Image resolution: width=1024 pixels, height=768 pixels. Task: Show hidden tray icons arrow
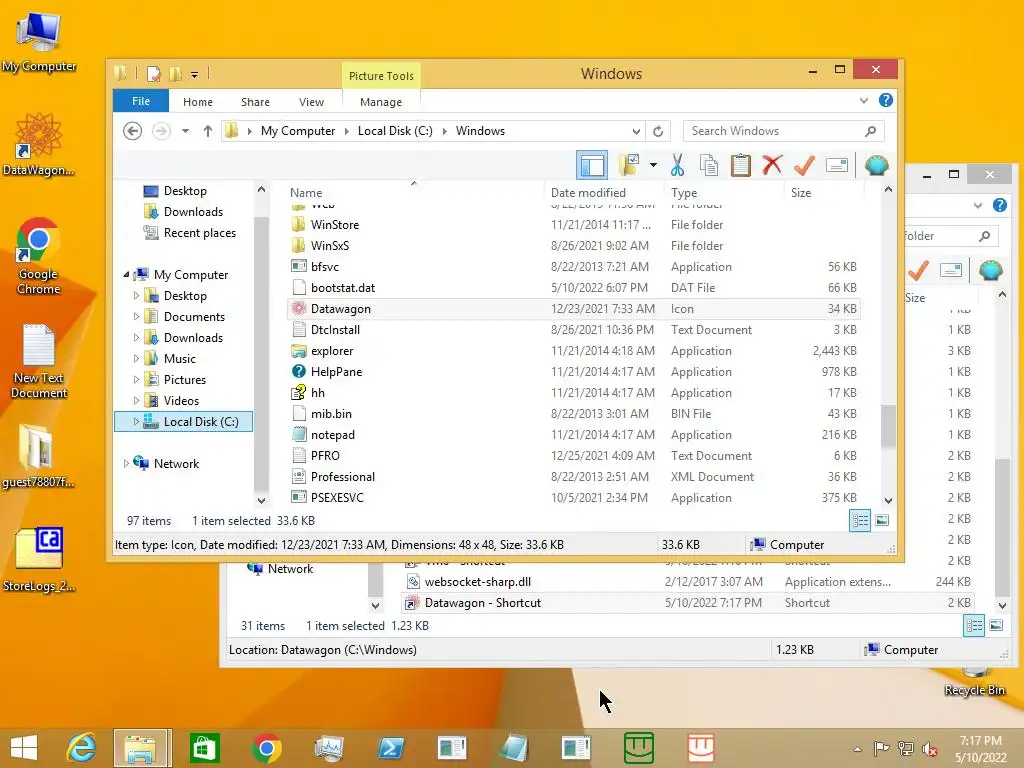coord(857,749)
